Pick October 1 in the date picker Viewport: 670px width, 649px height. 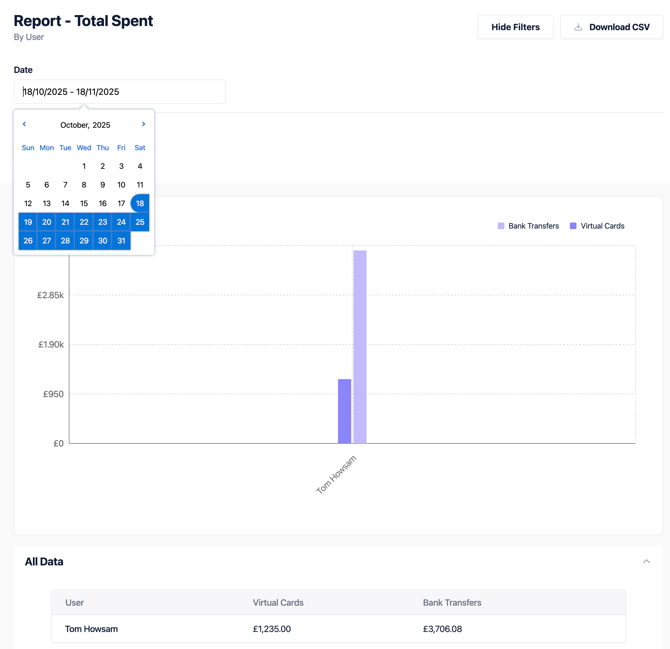tap(84, 166)
